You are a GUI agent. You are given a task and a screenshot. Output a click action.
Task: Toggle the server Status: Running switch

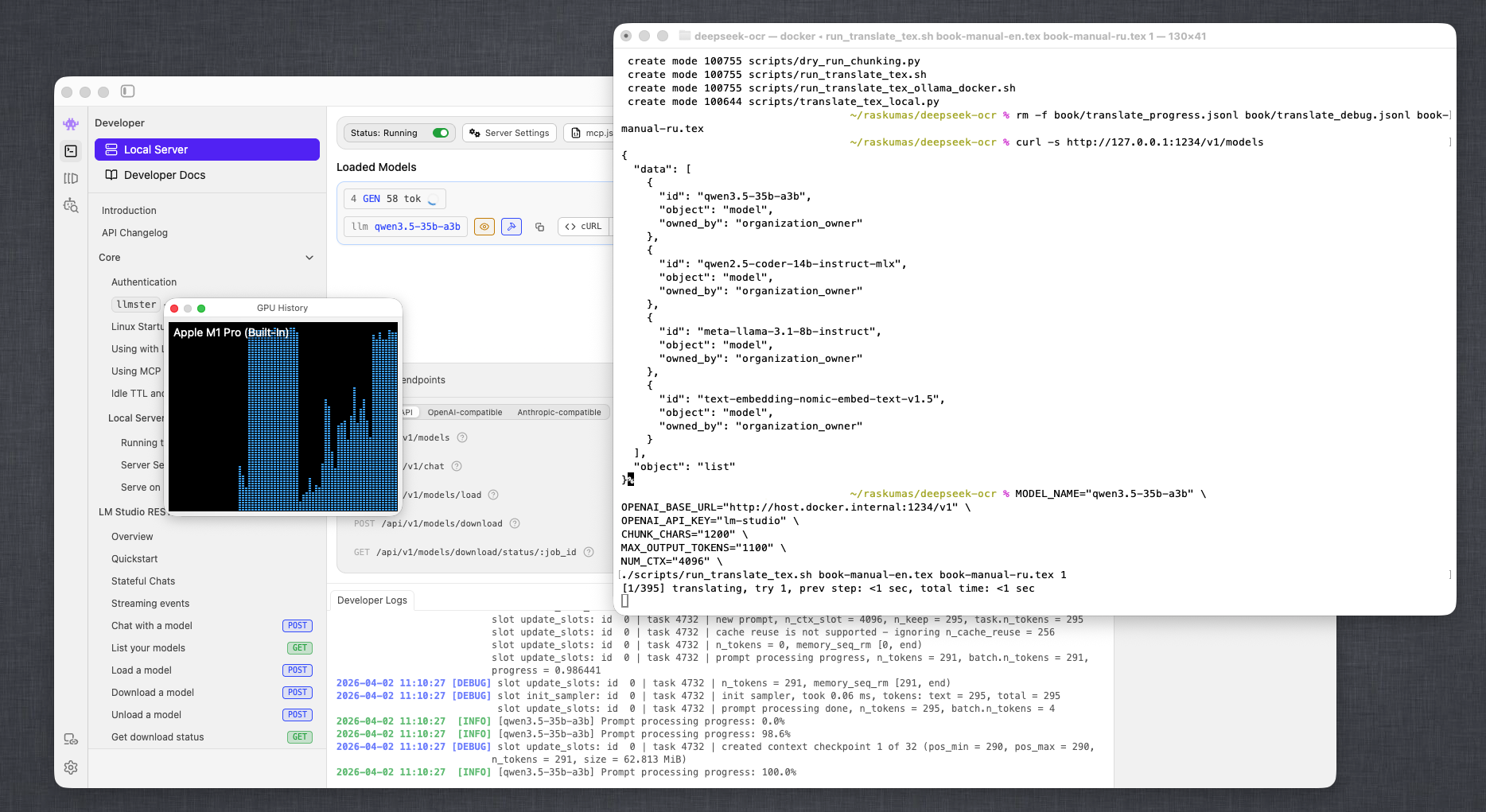pyautogui.click(x=441, y=133)
